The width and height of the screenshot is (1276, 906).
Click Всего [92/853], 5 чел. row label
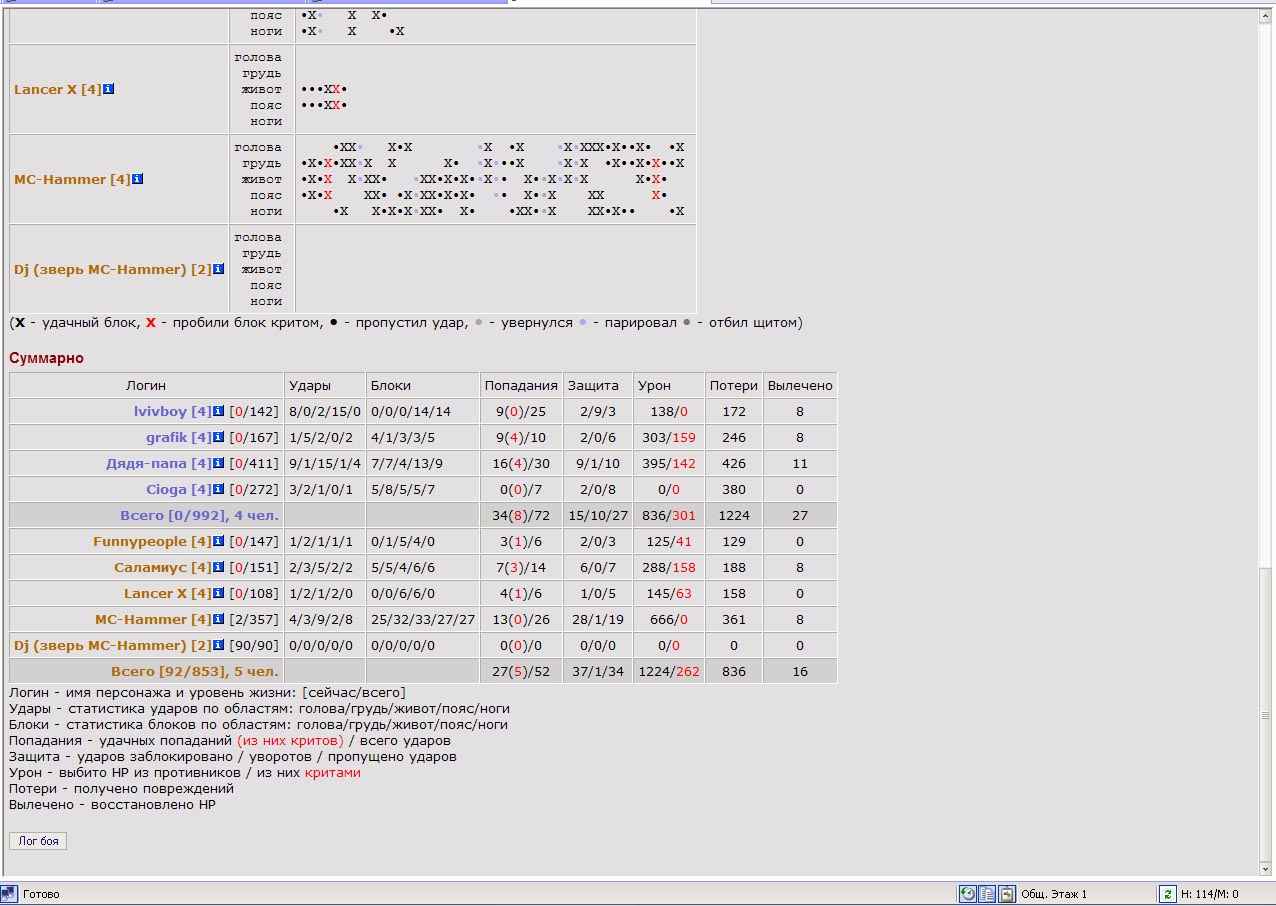click(x=195, y=671)
